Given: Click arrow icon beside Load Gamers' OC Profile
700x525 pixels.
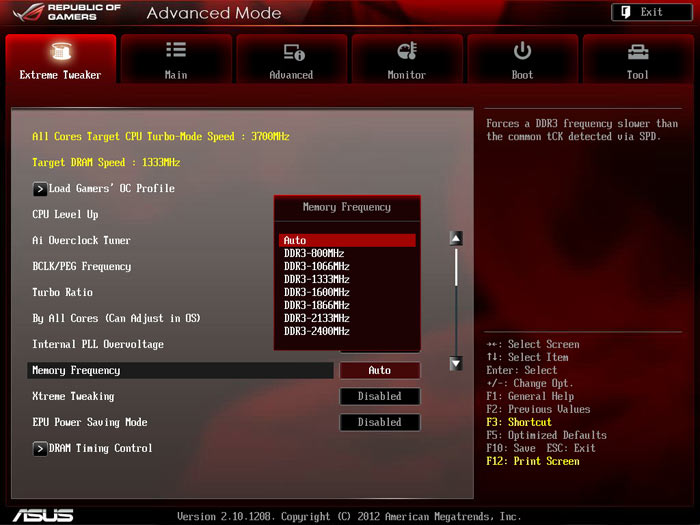Looking at the screenshot, I should (40, 189).
